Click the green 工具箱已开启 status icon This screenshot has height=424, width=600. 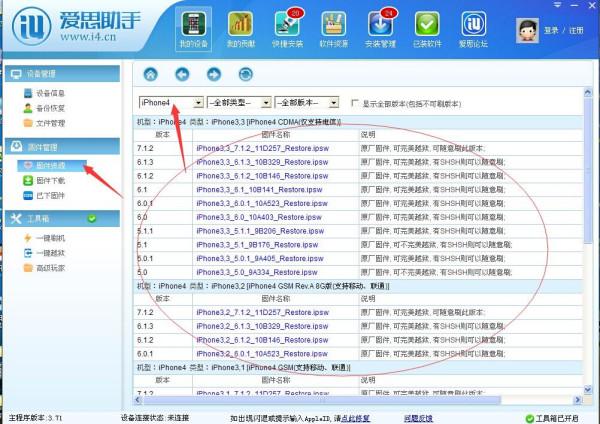coord(530,419)
